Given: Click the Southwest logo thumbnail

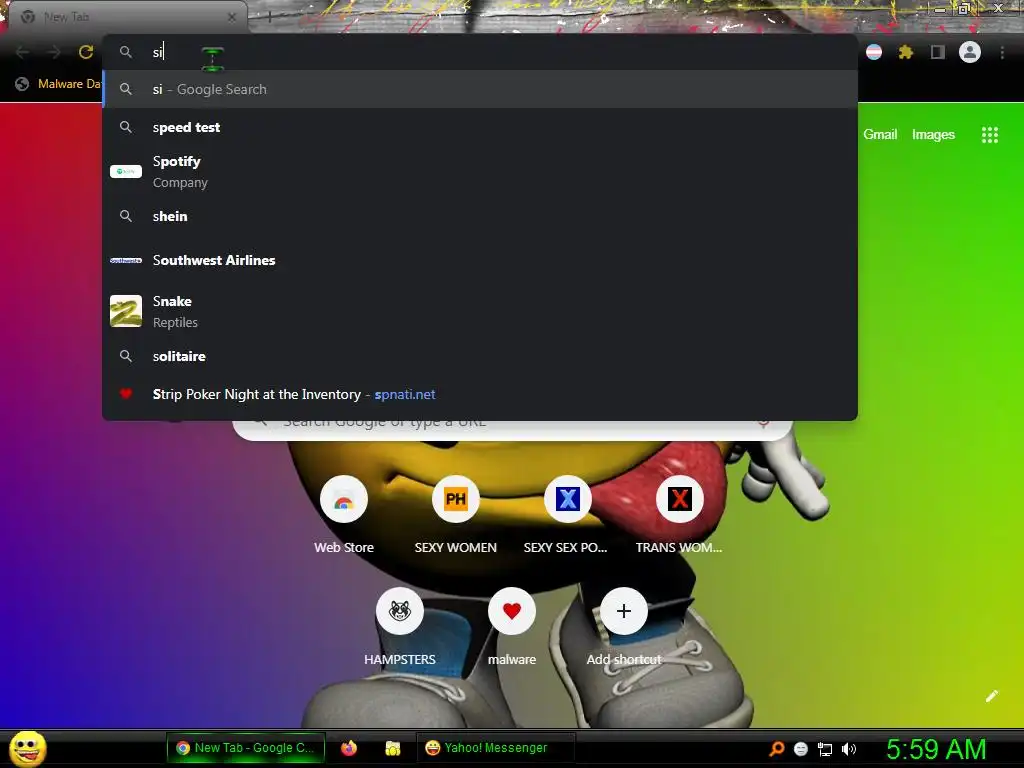Looking at the screenshot, I should (x=125, y=261).
